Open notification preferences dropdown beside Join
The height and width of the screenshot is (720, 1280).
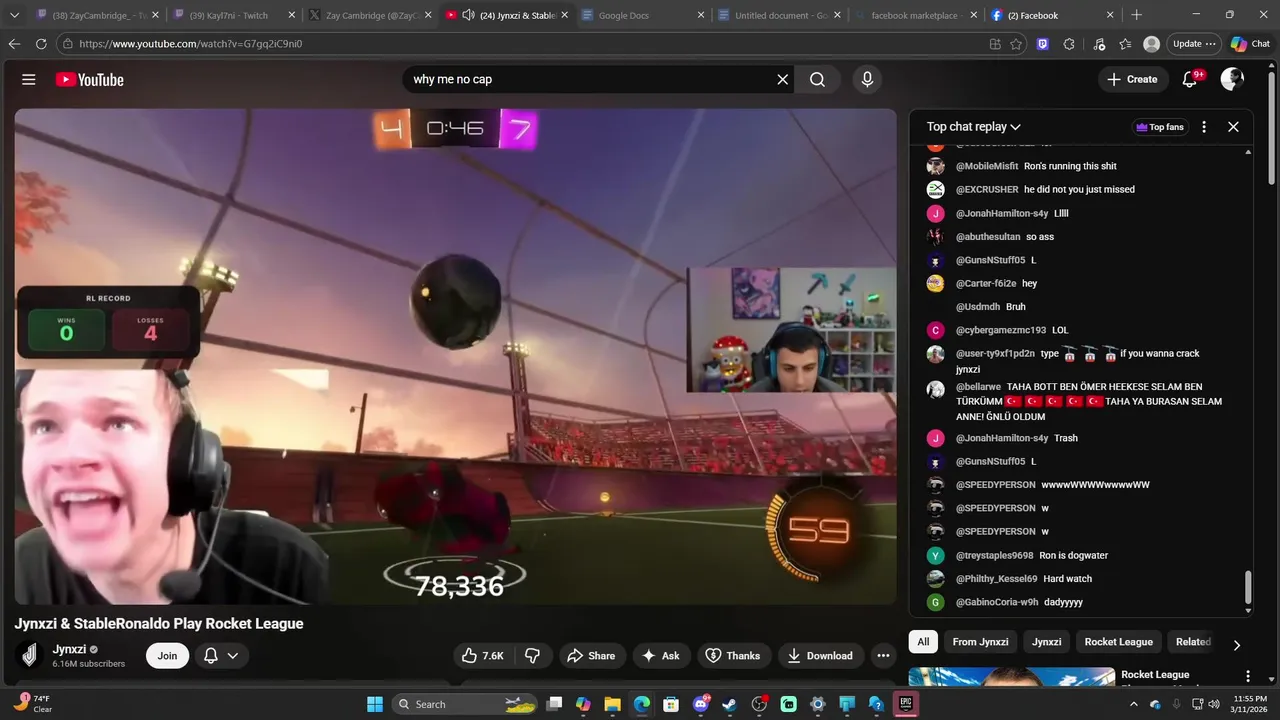click(221, 656)
